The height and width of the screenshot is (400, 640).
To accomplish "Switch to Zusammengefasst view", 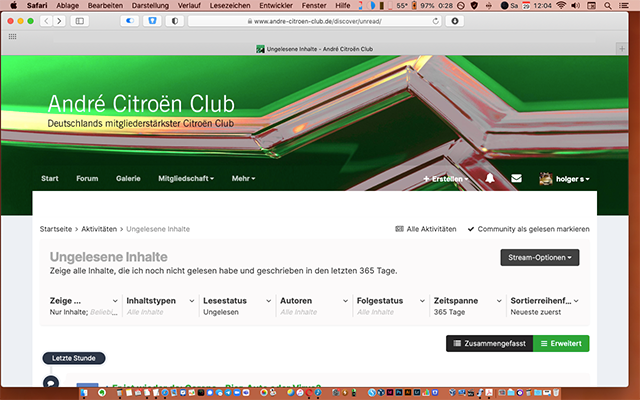I will coord(489,343).
